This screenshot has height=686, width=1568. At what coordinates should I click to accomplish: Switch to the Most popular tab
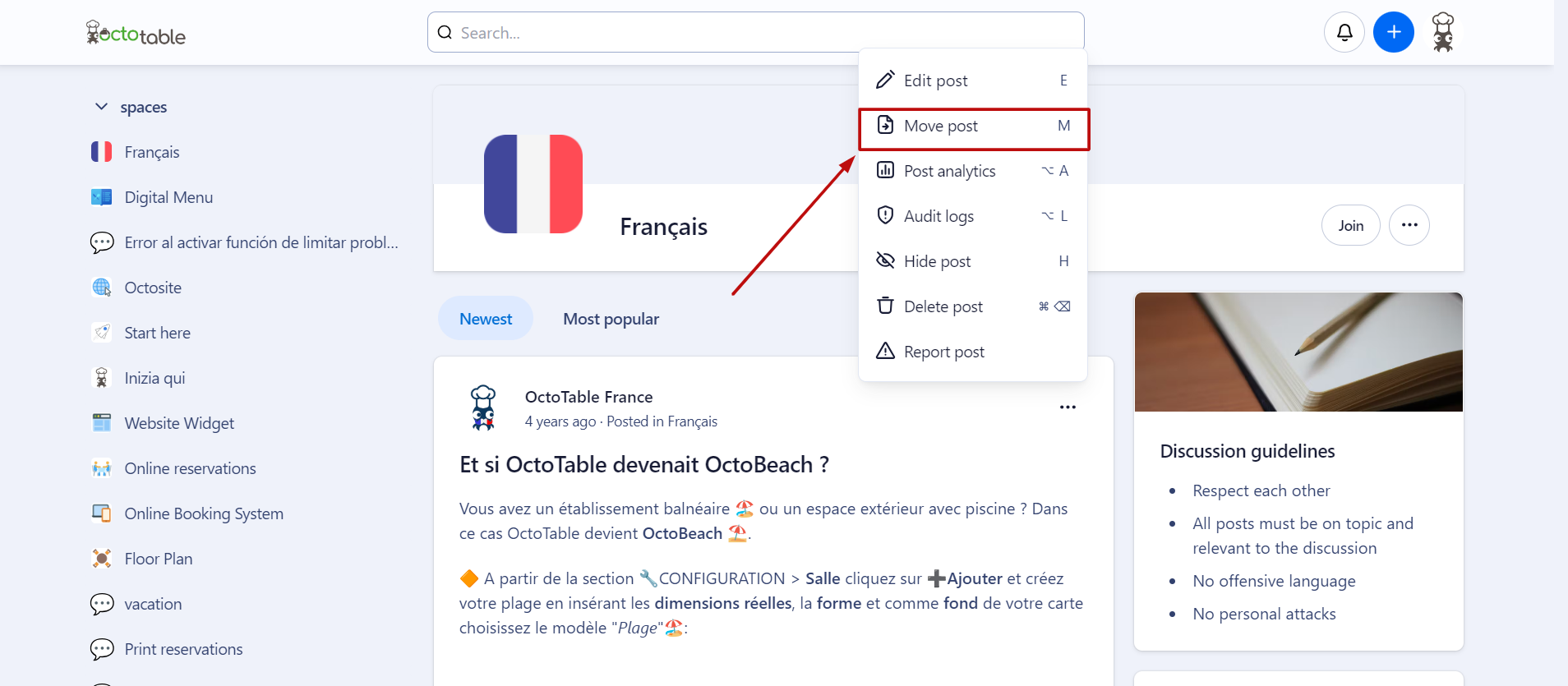point(611,319)
